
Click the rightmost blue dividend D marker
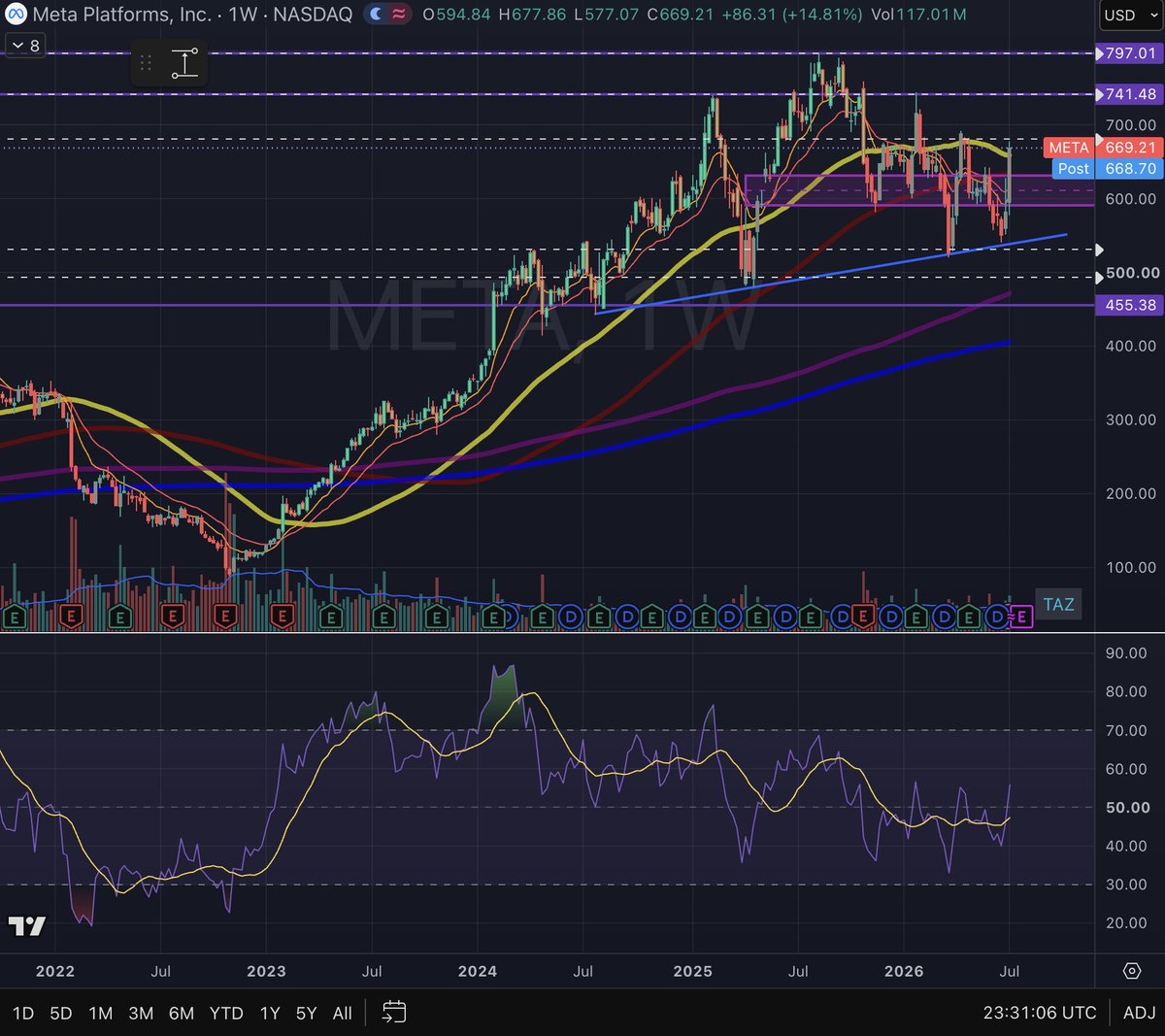pos(996,617)
